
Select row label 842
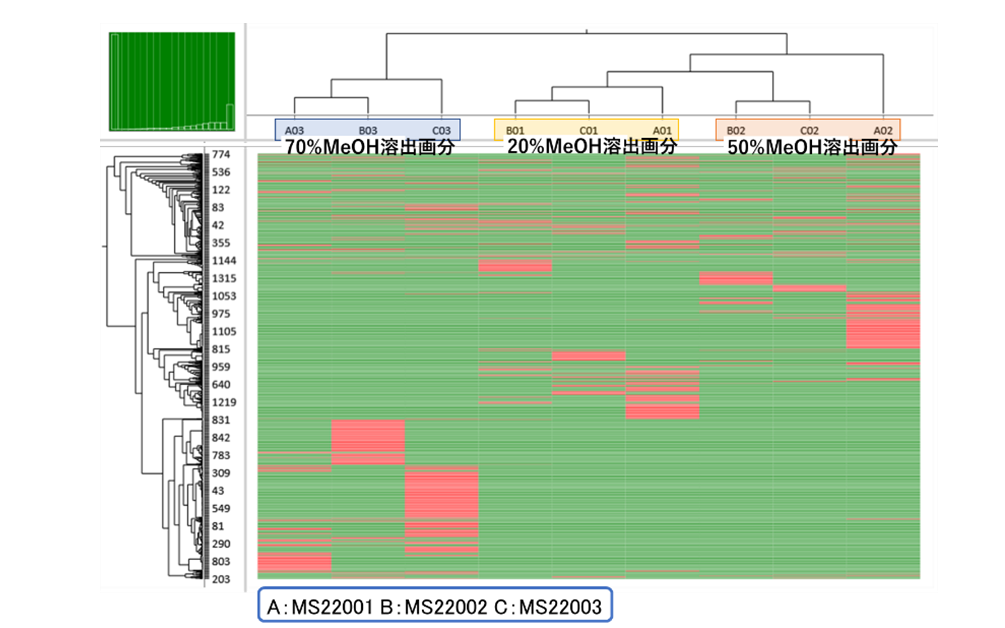220,438
